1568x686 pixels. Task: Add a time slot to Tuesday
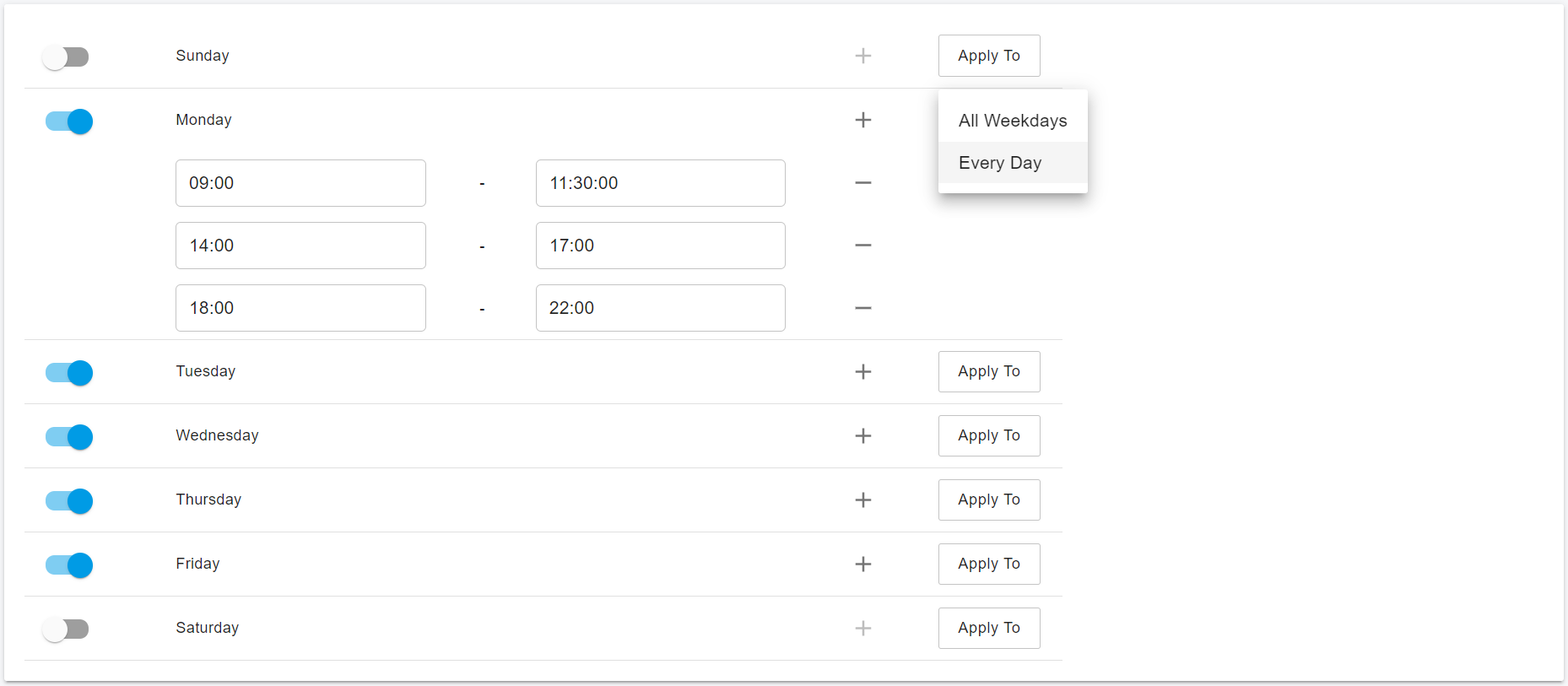[x=862, y=371]
